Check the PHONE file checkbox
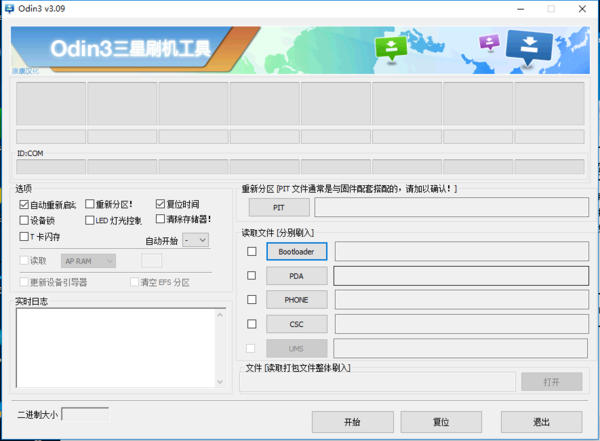 252,299
